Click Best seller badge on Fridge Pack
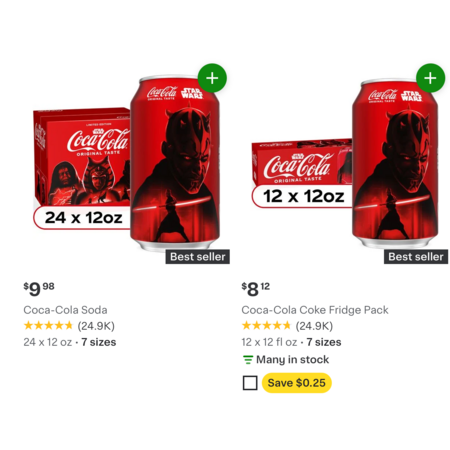 [416, 257]
